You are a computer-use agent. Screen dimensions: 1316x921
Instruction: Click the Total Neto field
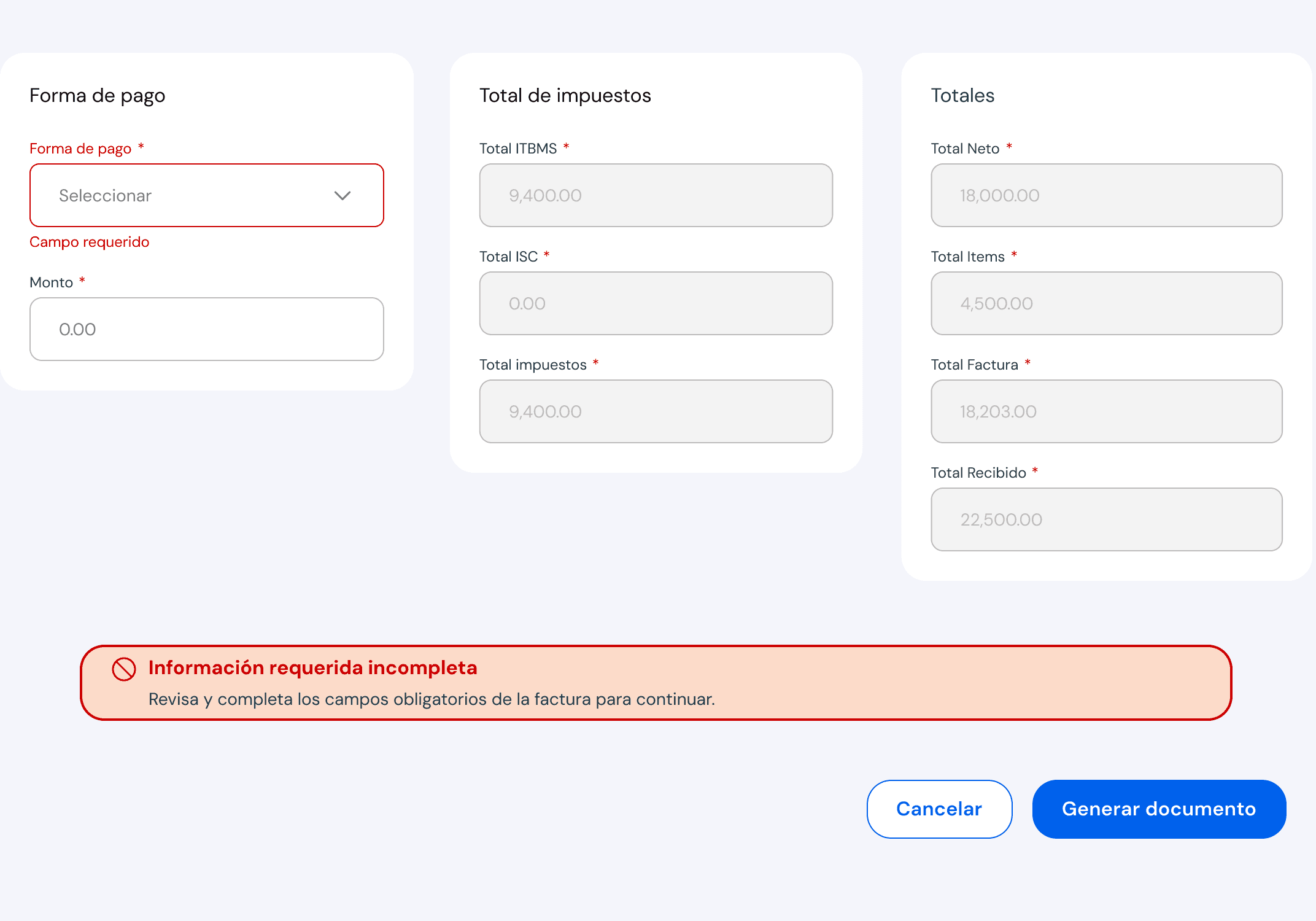coord(1106,195)
